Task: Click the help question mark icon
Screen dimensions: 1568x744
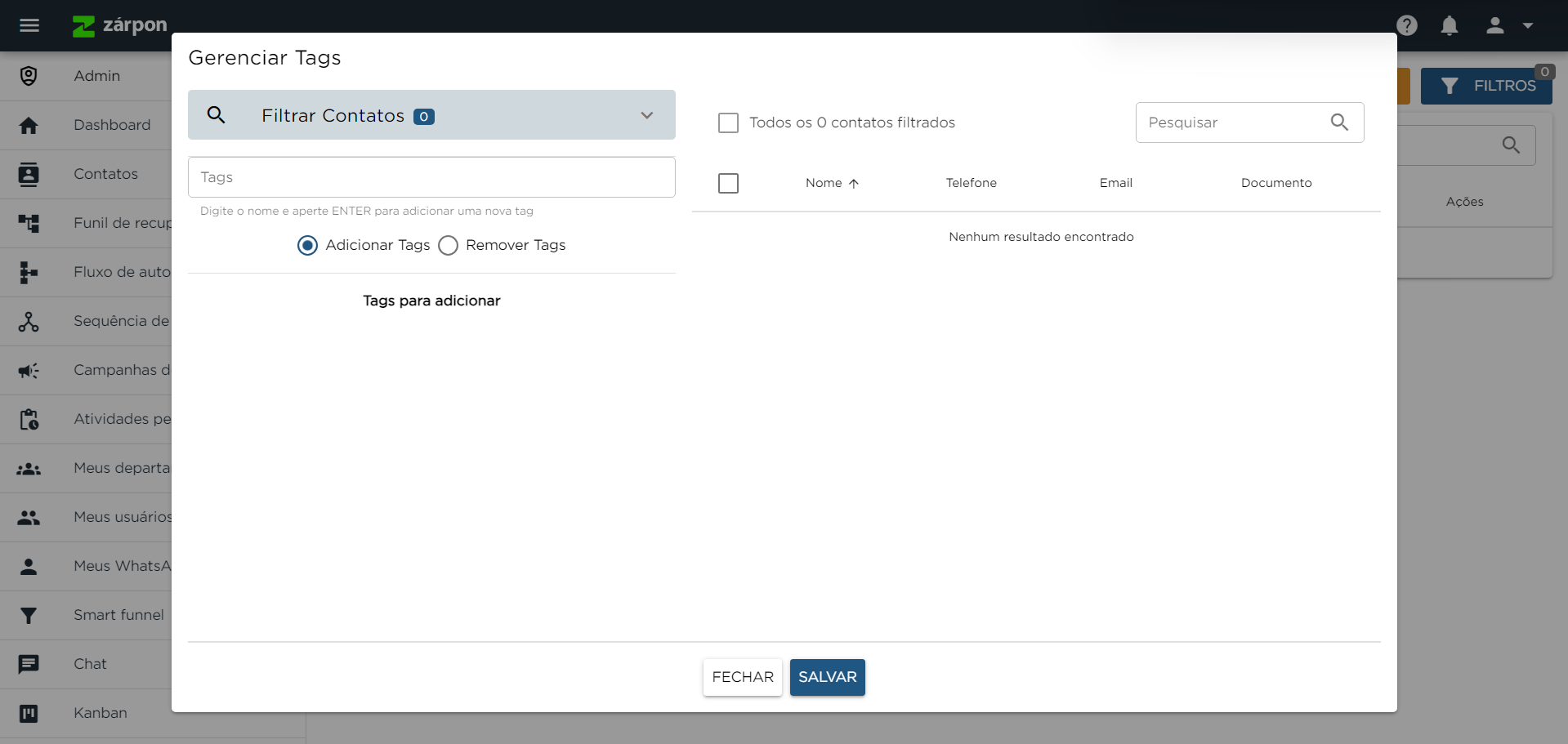Action: point(1406,25)
